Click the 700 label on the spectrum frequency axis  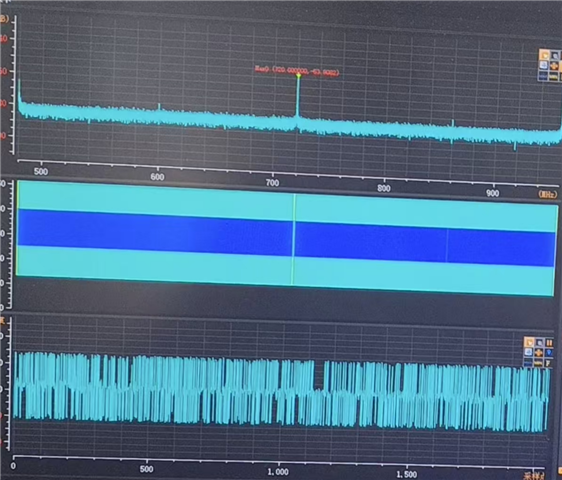click(272, 183)
